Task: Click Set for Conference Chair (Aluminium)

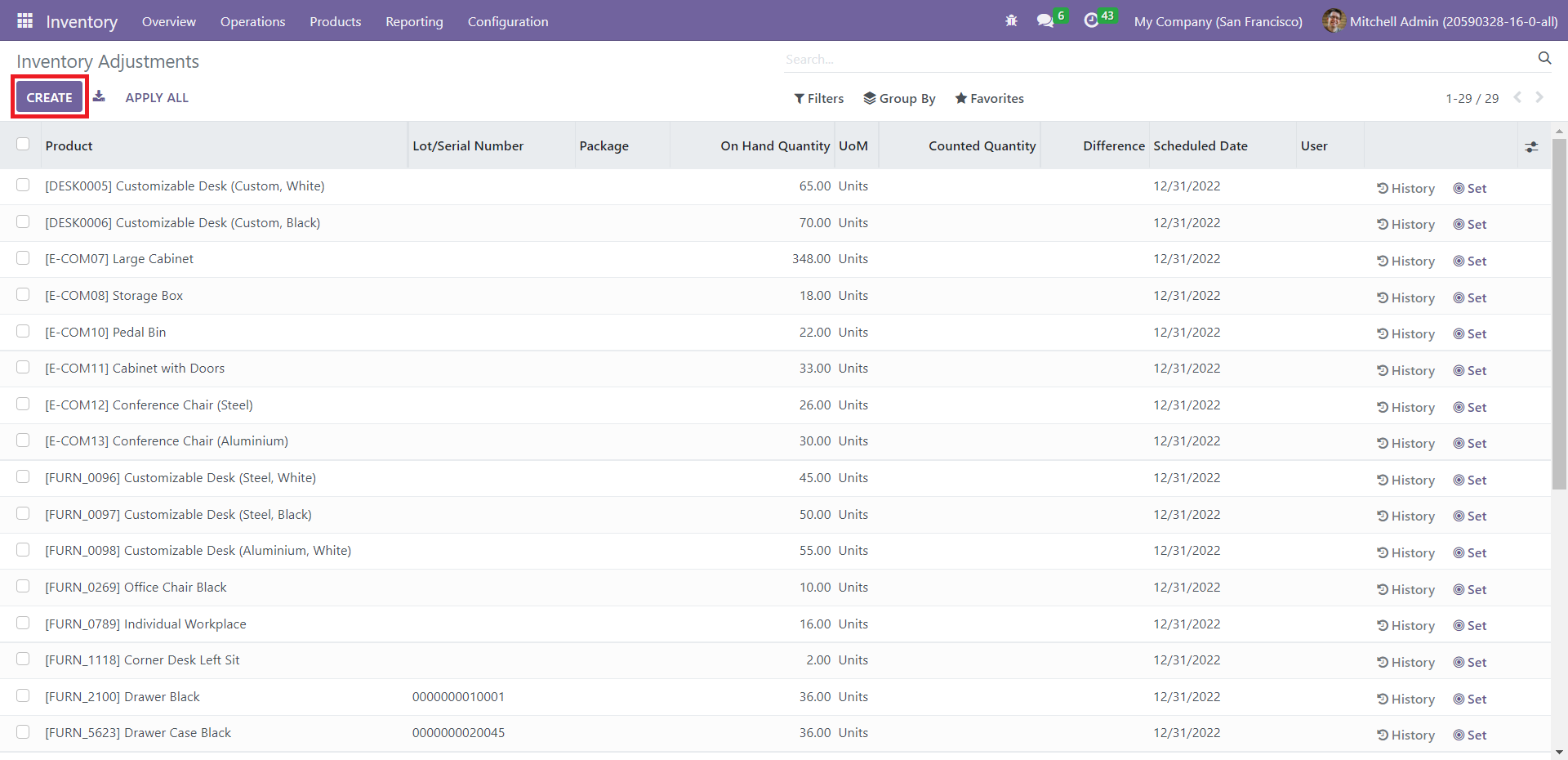Action: click(x=1470, y=443)
